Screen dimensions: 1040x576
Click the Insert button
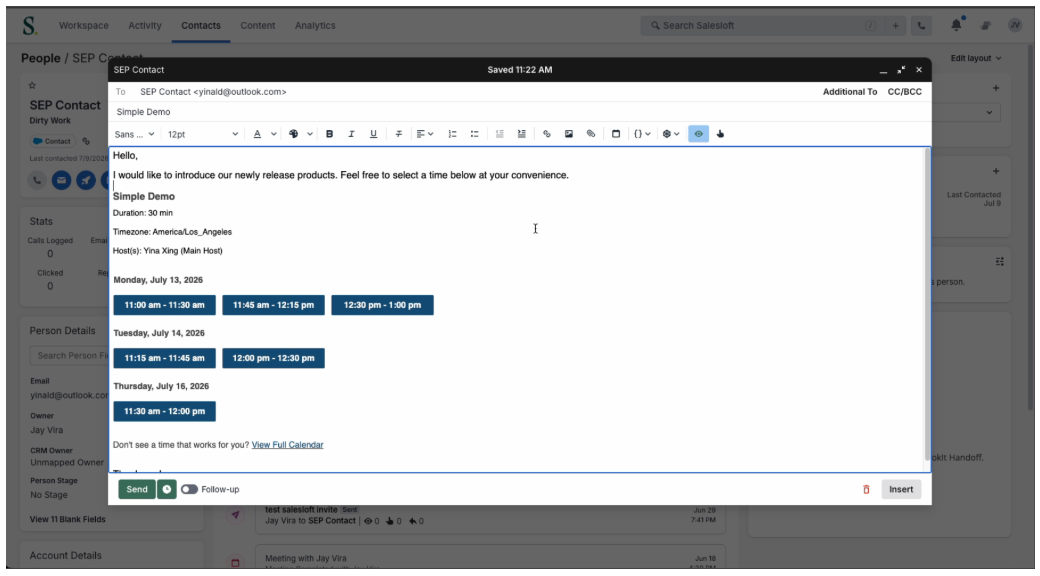coord(901,490)
